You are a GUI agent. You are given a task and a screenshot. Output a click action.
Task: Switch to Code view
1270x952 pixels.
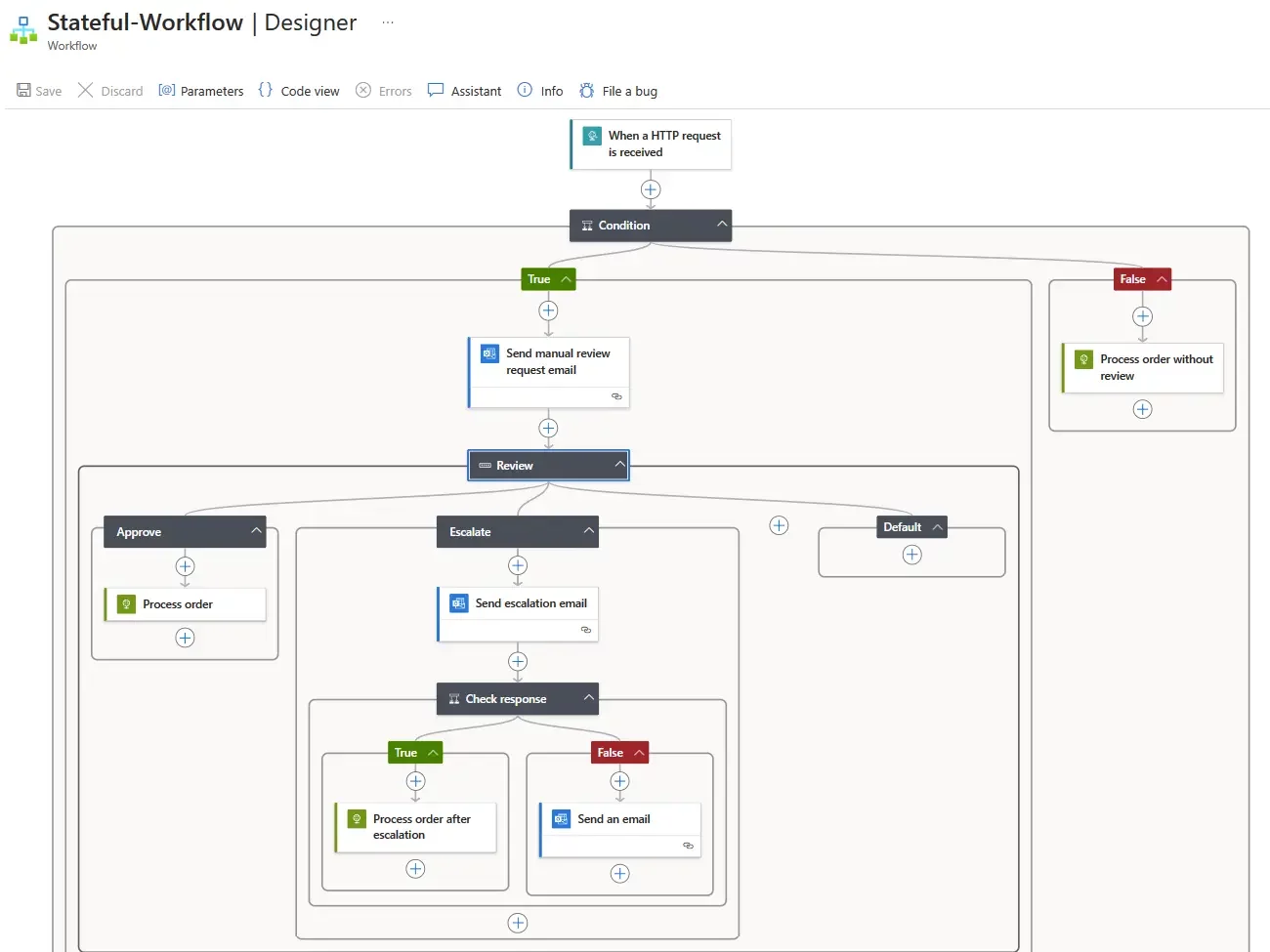click(299, 91)
